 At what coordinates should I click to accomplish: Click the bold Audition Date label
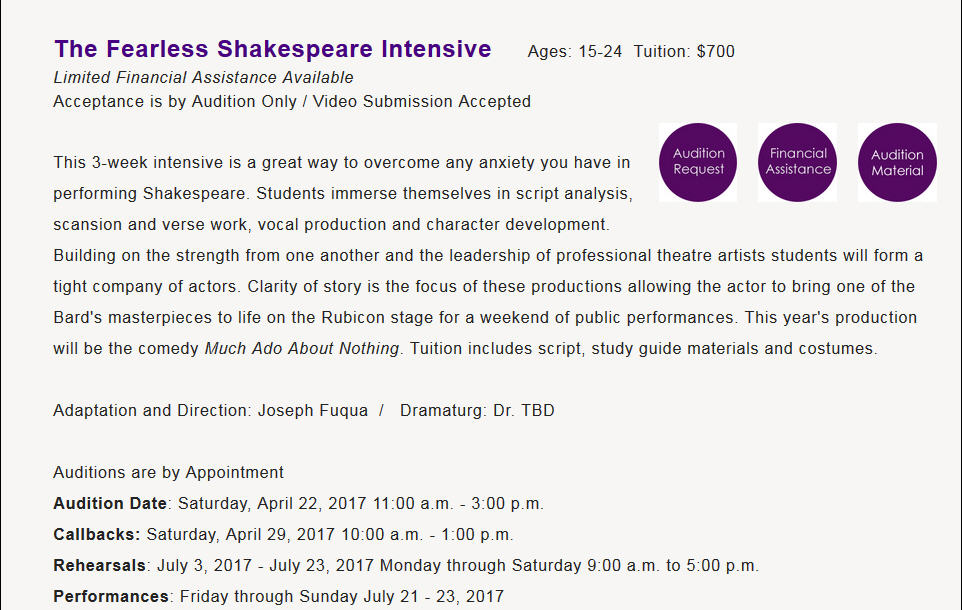tap(110, 503)
